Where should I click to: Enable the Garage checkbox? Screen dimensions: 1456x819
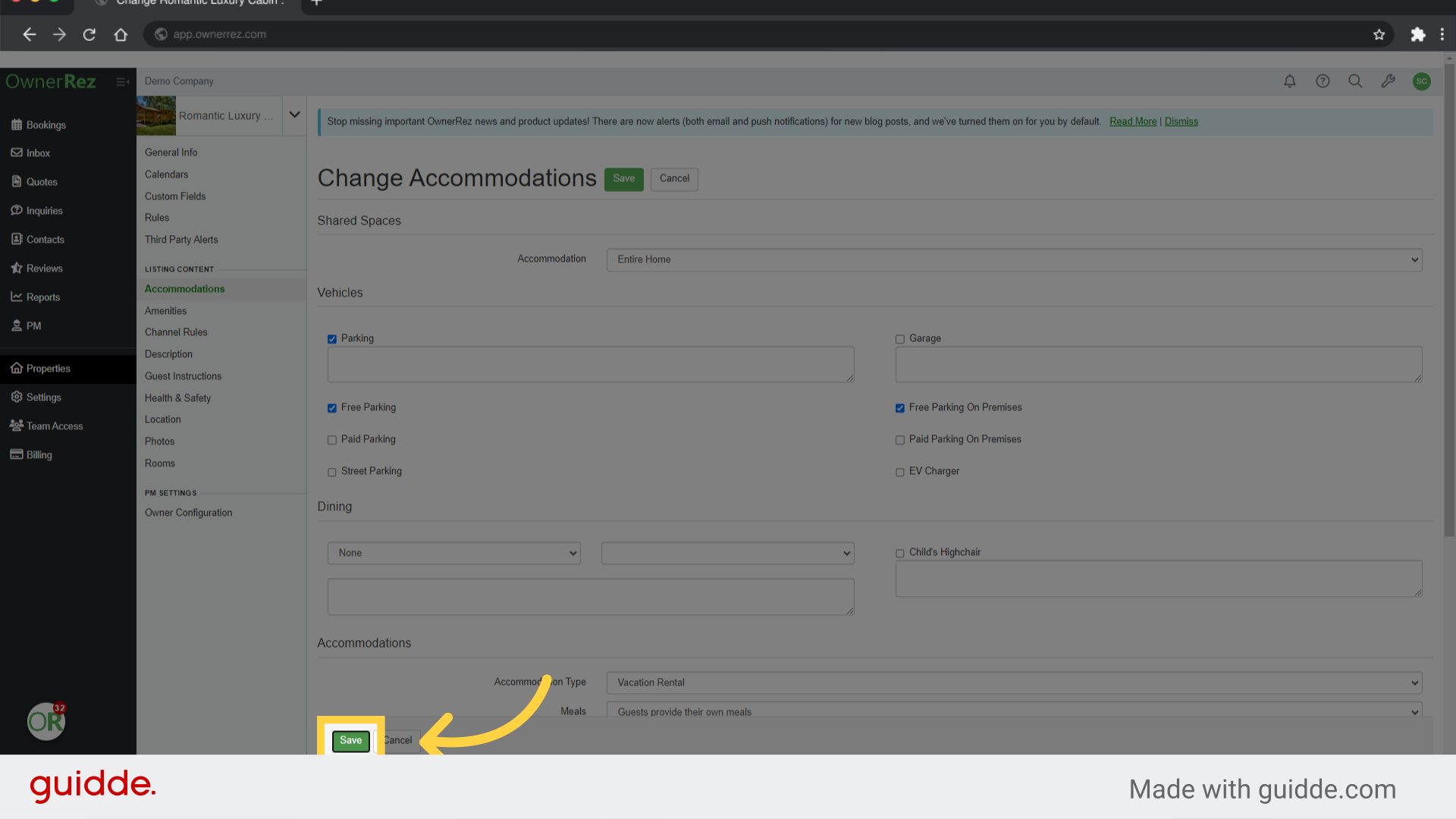pyautogui.click(x=900, y=339)
